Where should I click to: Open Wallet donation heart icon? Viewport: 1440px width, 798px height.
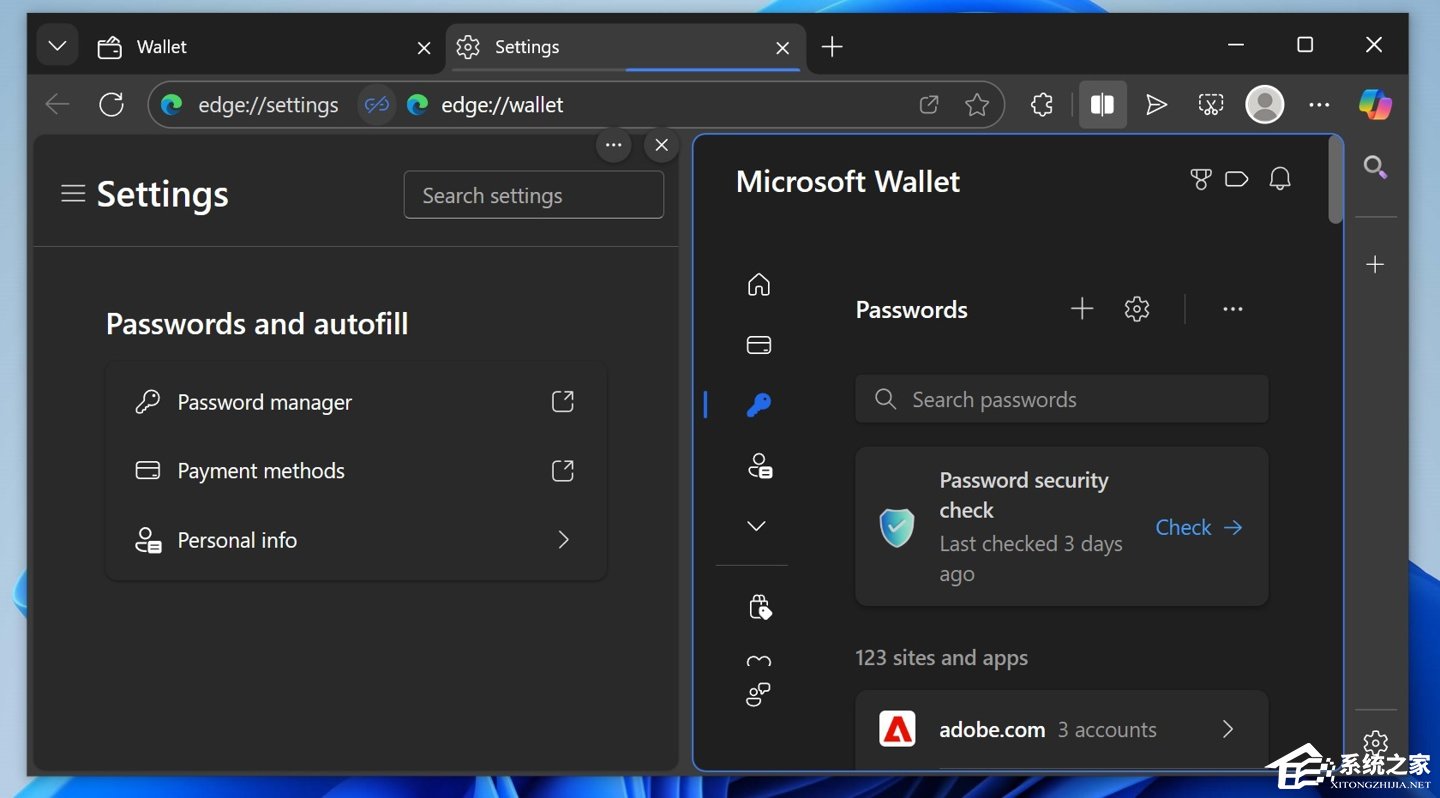coord(759,662)
